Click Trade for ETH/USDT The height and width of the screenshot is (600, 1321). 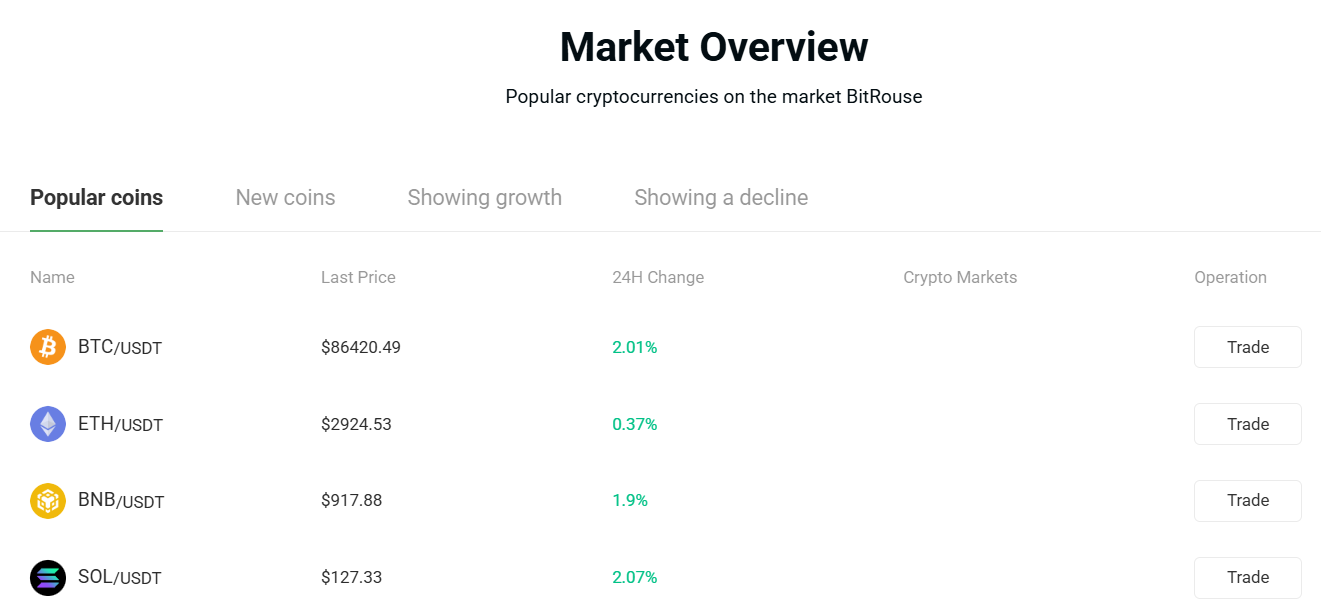1247,424
